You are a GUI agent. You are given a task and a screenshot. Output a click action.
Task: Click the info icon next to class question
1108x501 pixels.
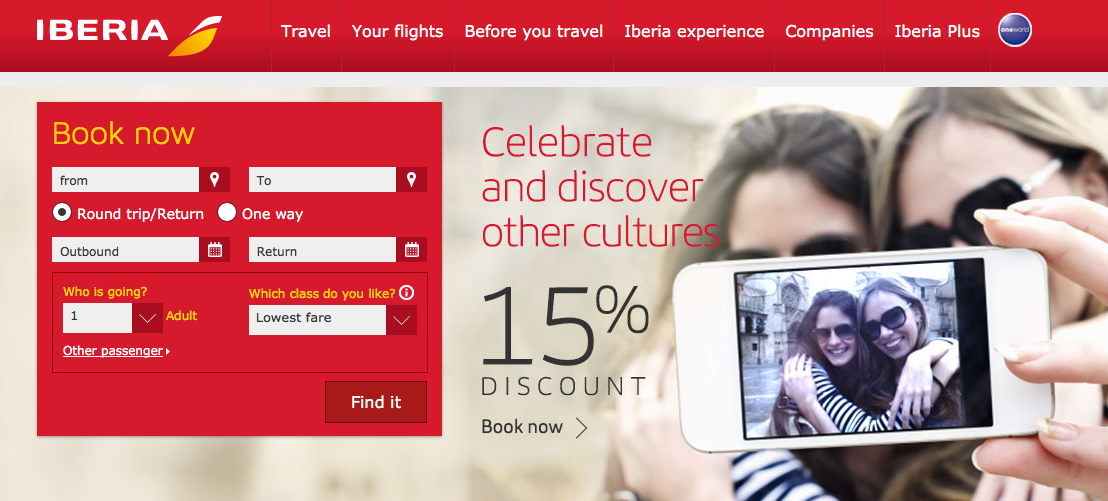pyautogui.click(x=406, y=293)
